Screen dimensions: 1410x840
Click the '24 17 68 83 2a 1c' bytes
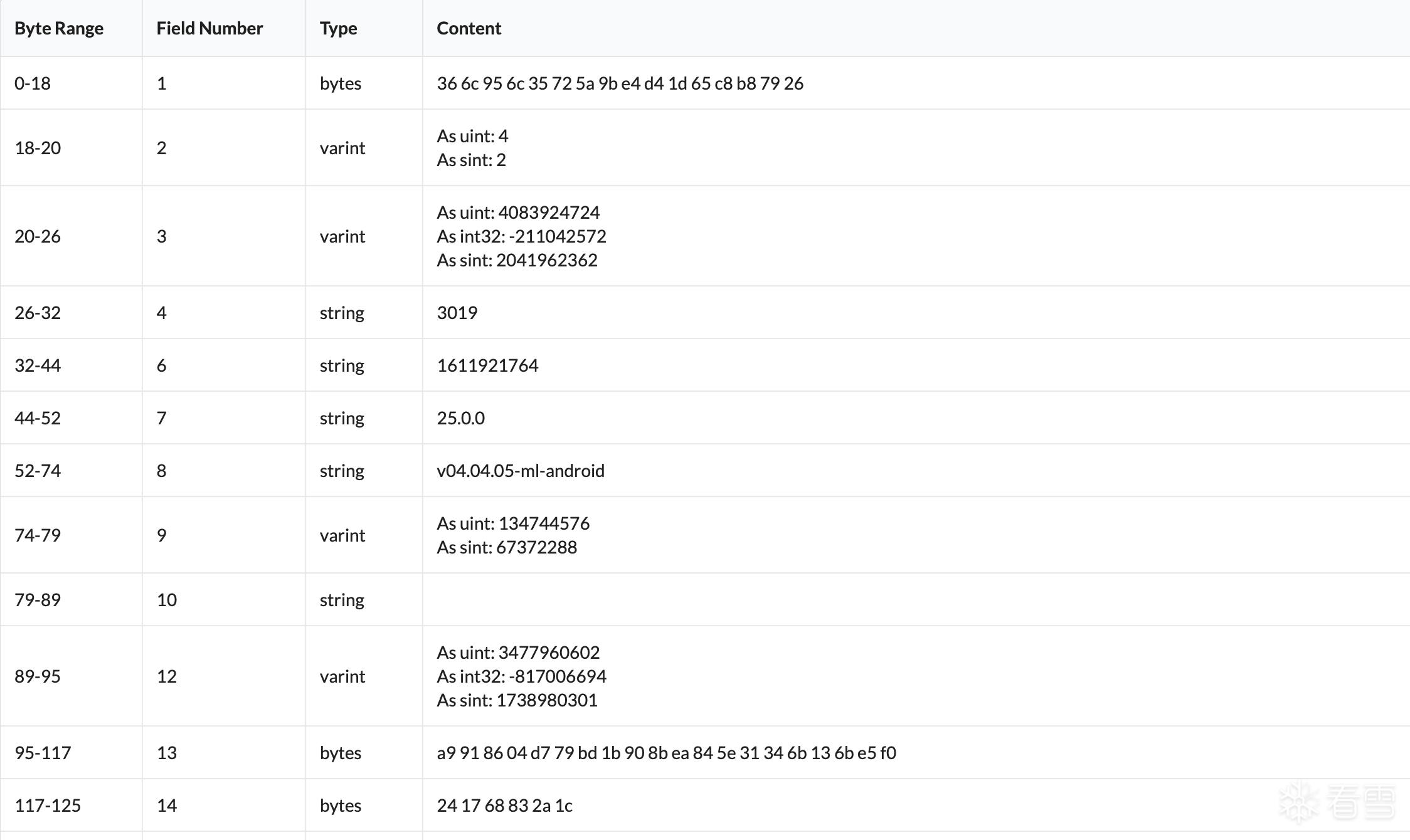(504, 806)
